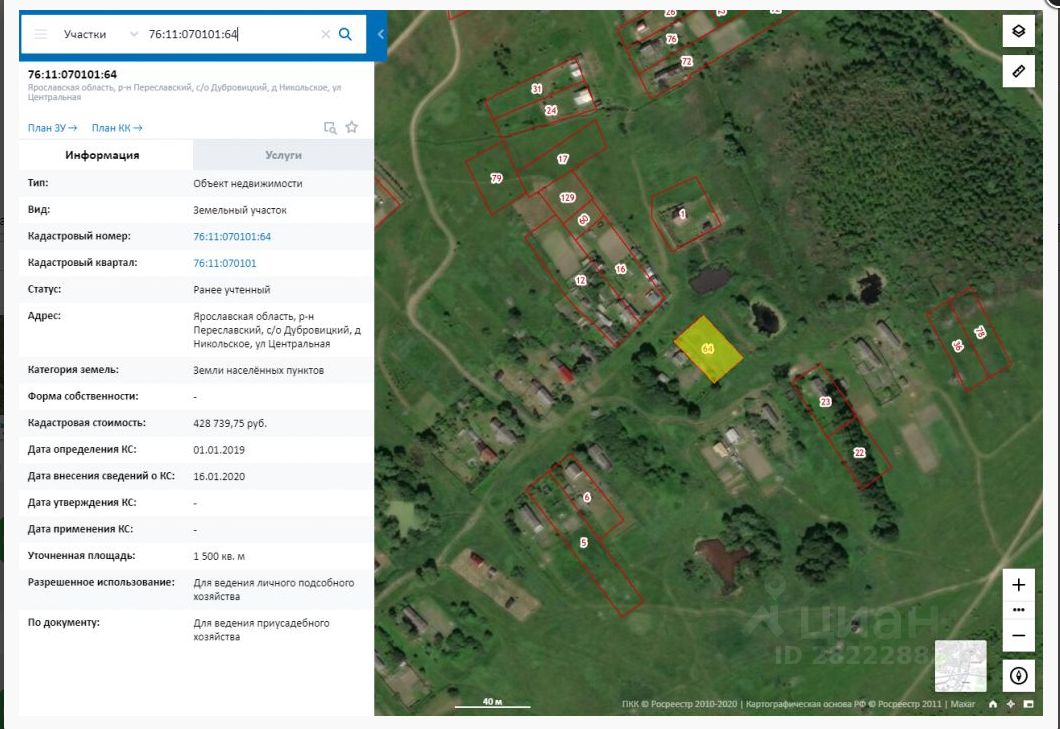Select parcel 6 on the map

point(587,497)
